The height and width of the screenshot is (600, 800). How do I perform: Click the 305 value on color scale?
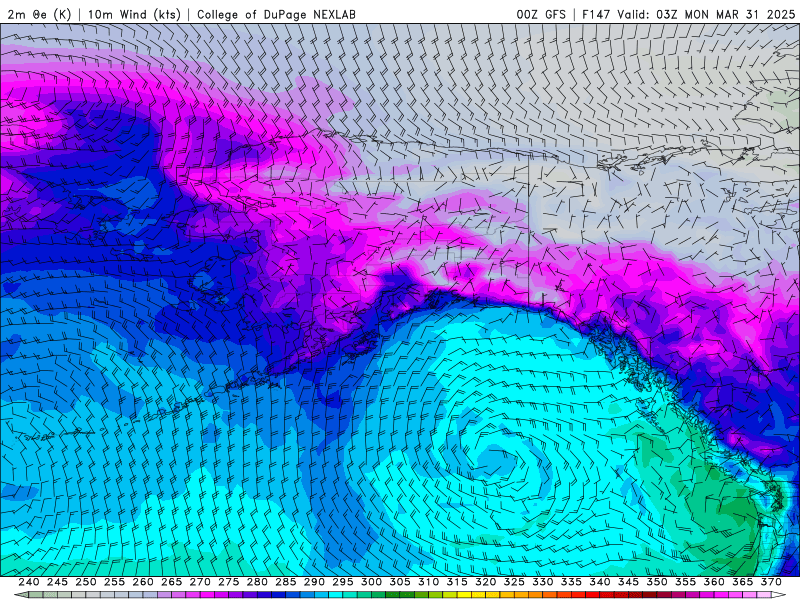[x=400, y=582]
